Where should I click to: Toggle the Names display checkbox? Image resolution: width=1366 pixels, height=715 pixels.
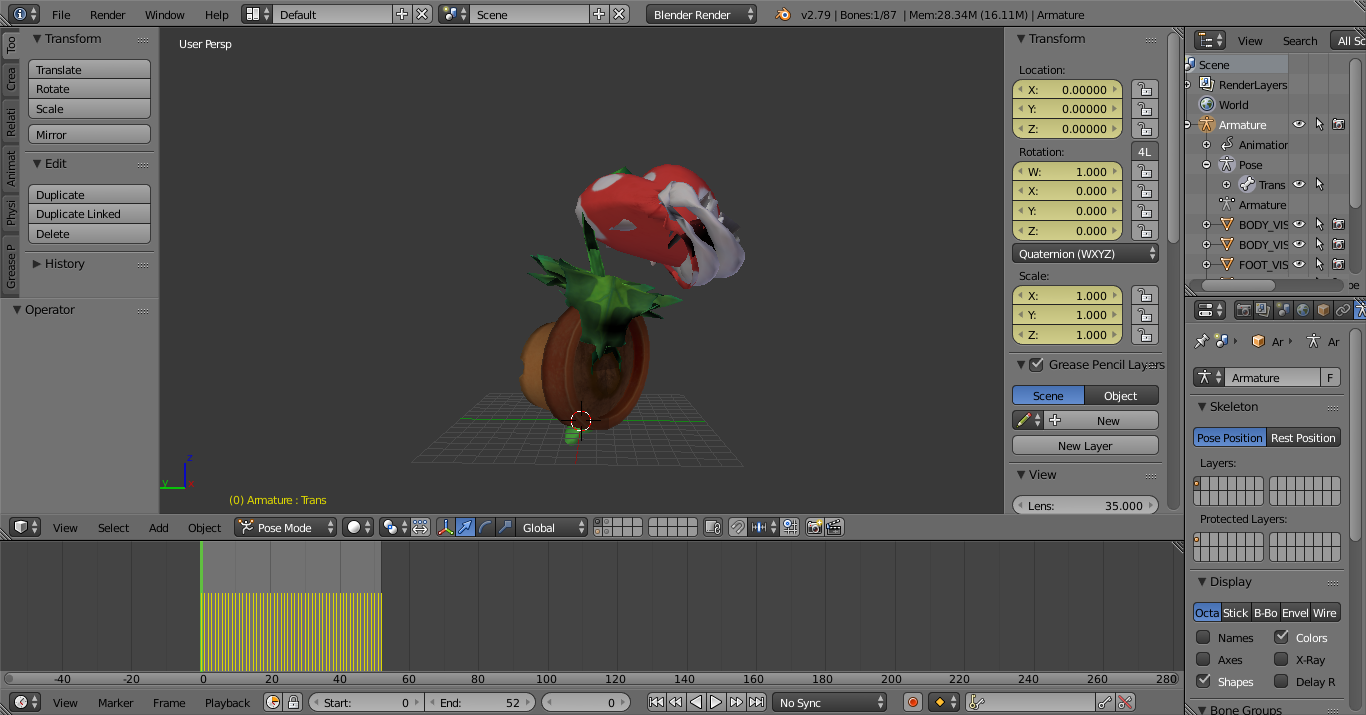pyautogui.click(x=1203, y=637)
